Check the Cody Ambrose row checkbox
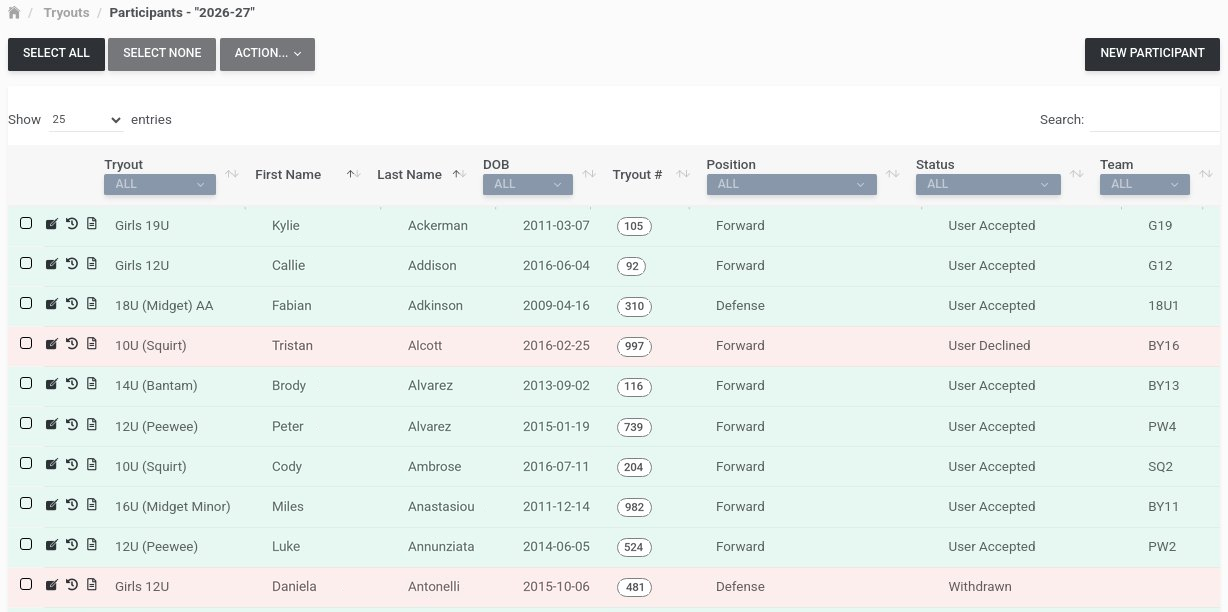This screenshot has height=612, width=1228. click(26, 464)
